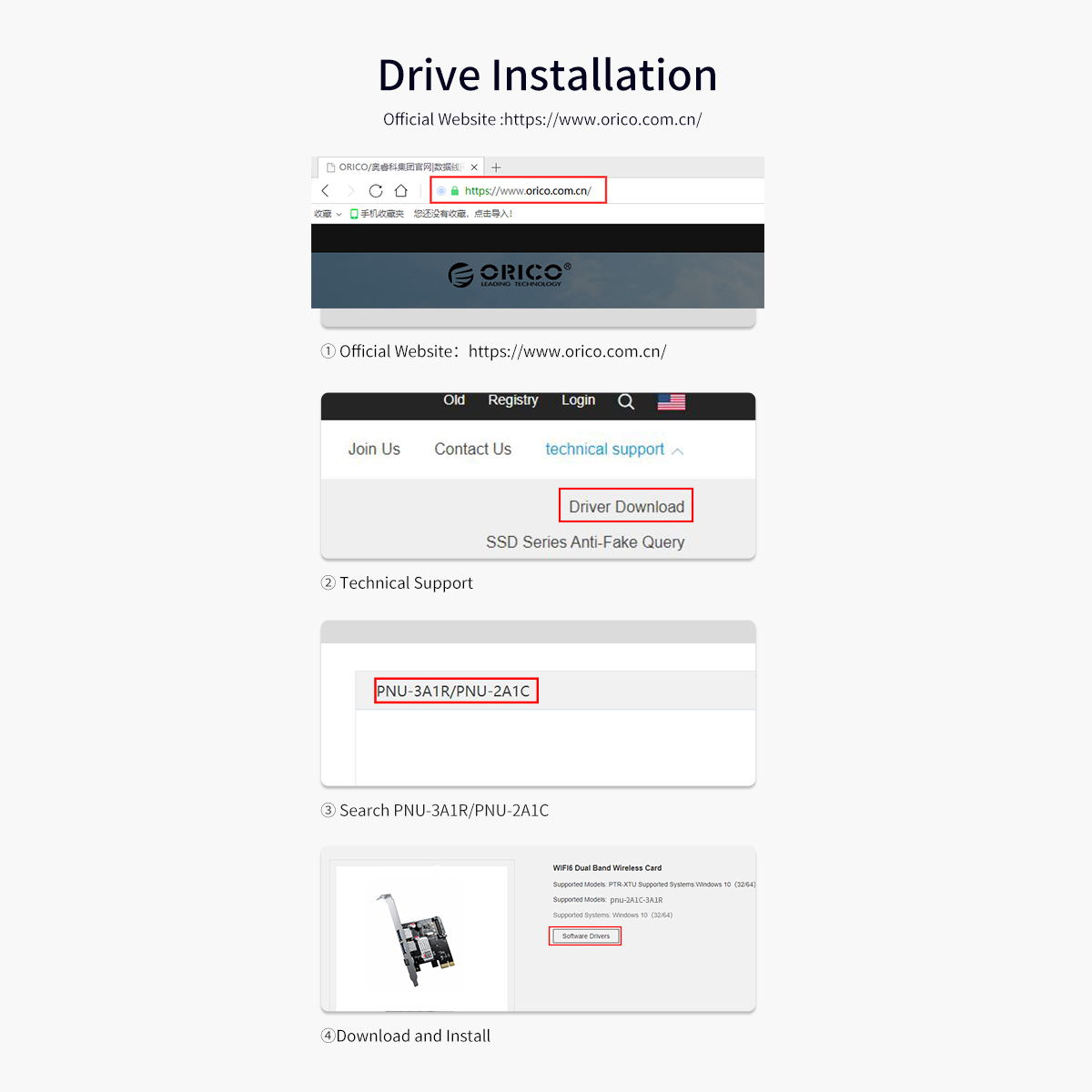Go to the browser home page icon

400,190
